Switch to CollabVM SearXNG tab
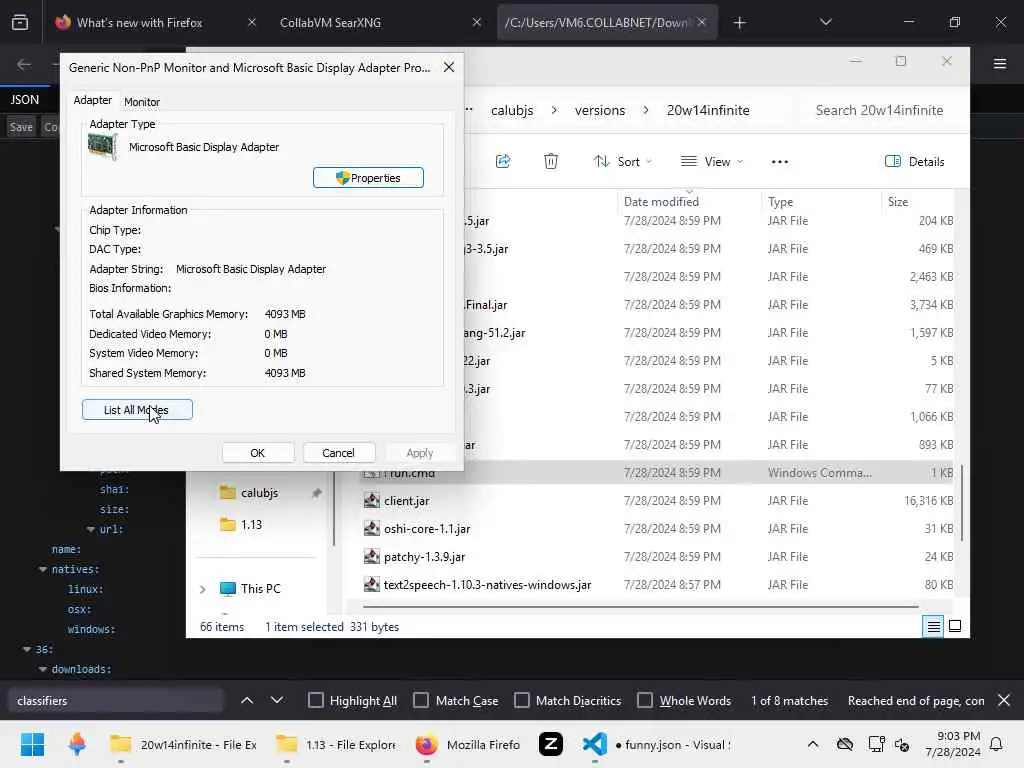The image size is (1024, 768). pyautogui.click(x=330, y=23)
